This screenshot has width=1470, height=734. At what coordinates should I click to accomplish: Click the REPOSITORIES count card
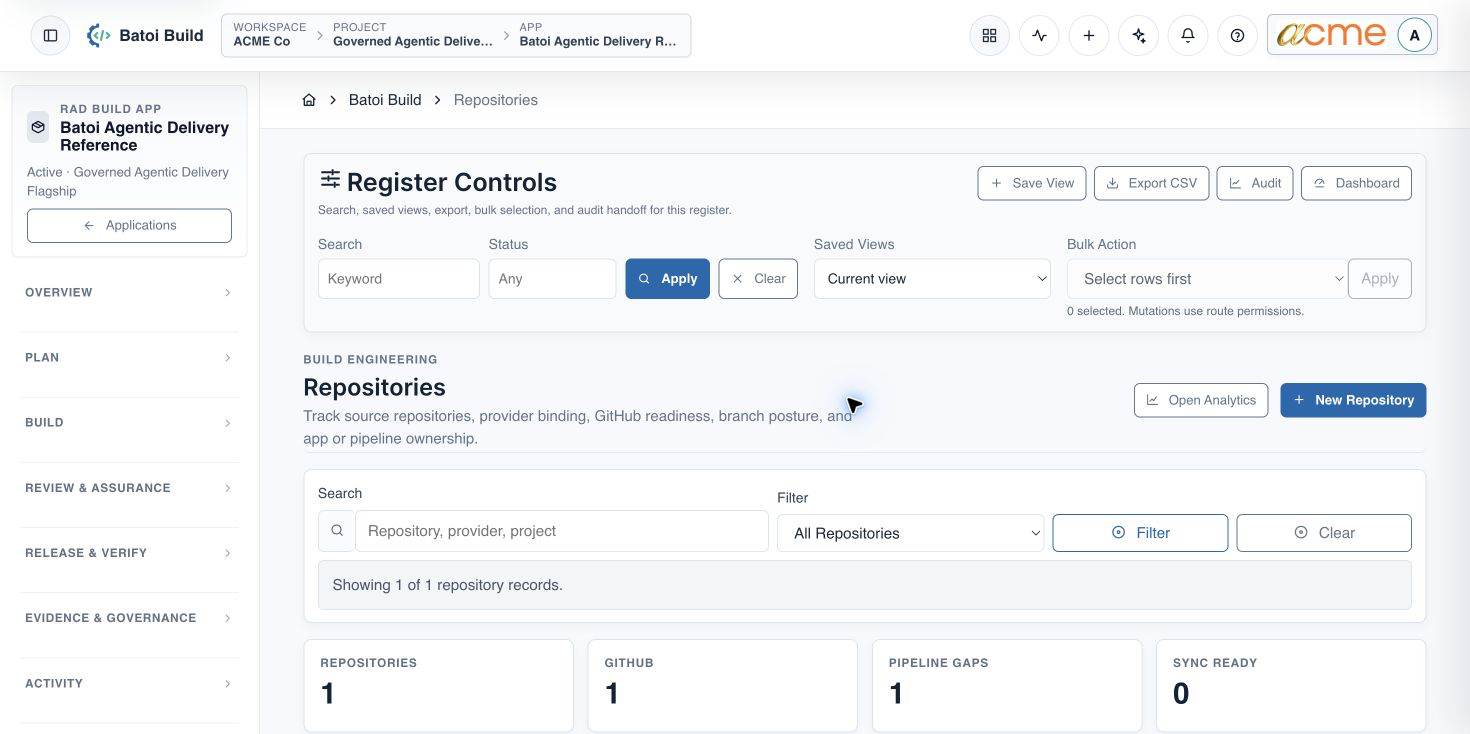tap(439, 686)
